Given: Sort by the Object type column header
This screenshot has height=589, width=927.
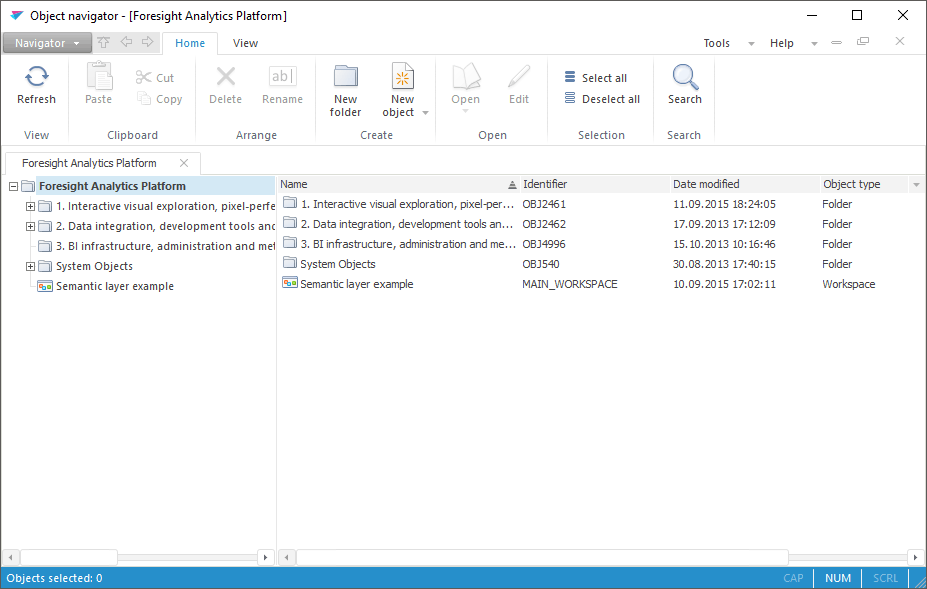Looking at the screenshot, I should point(864,185).
